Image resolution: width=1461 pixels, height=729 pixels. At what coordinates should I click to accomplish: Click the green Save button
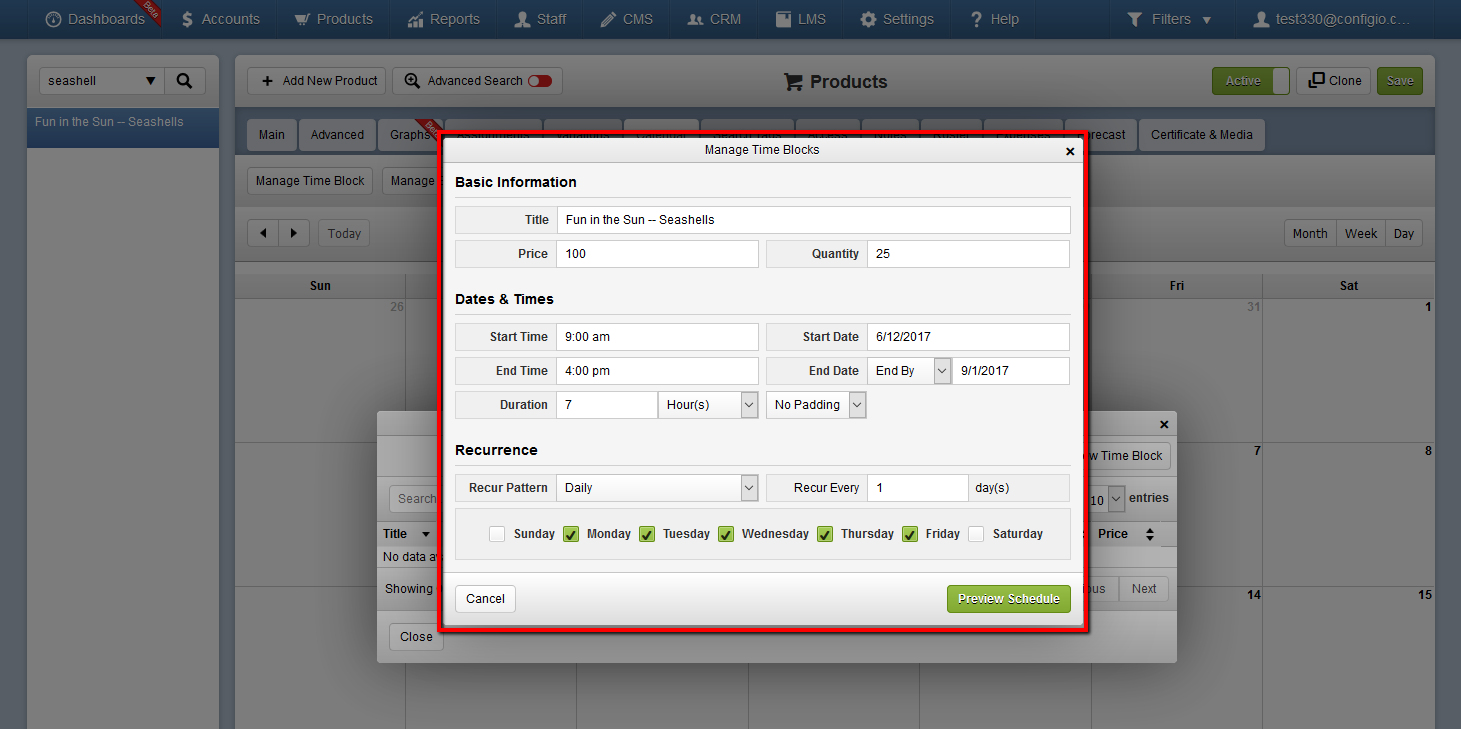tap(1400, 81)
